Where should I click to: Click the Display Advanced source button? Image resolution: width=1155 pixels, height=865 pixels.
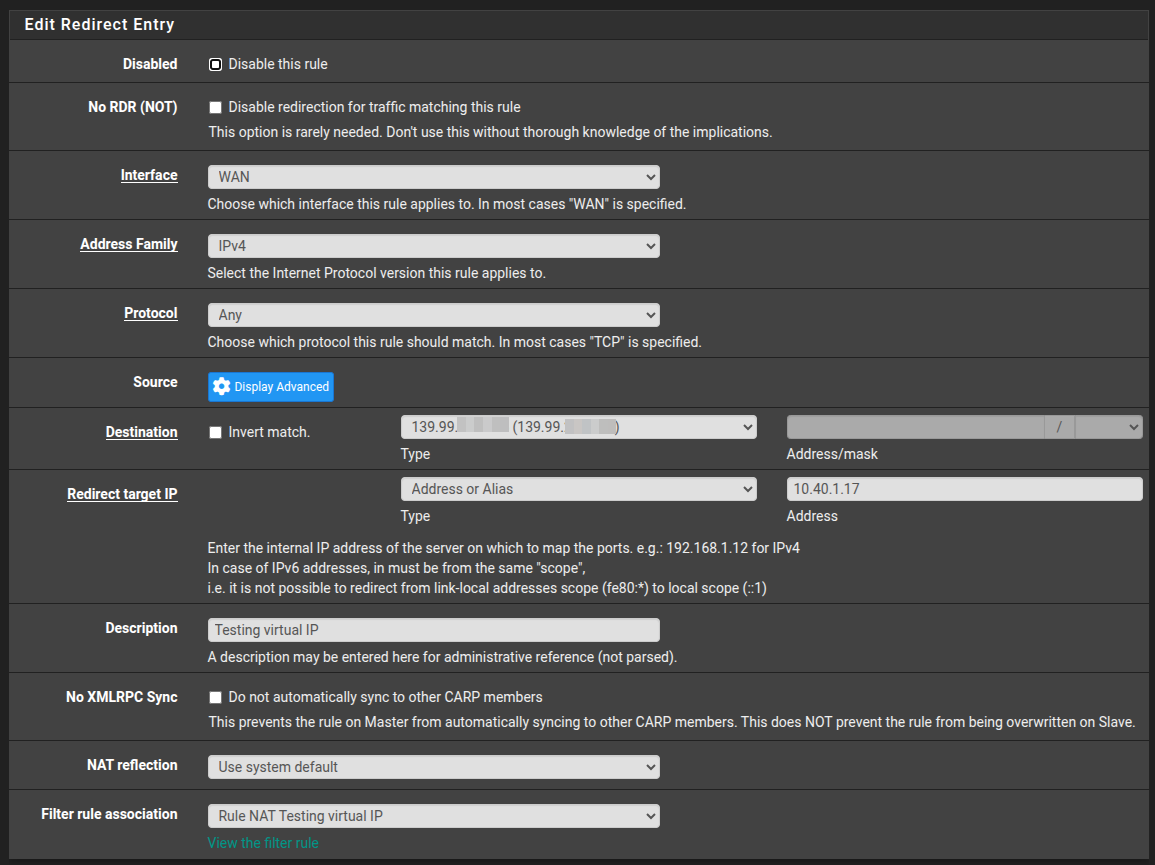270,387
